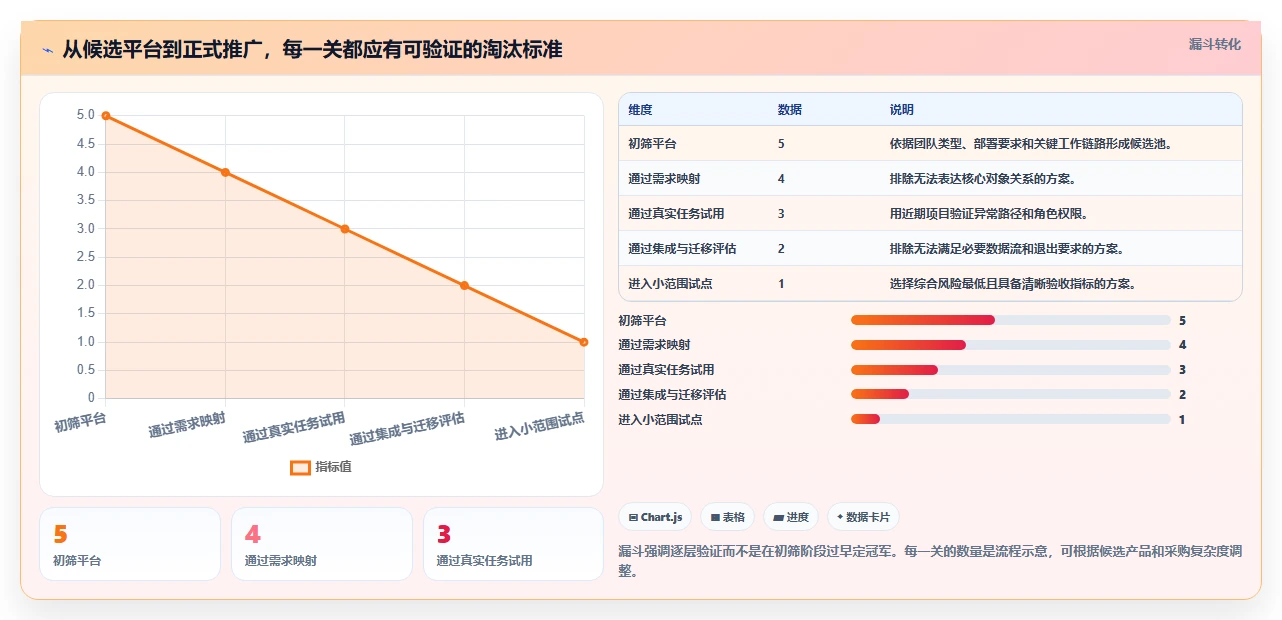
Task: Click the 通过需求映射 progress bar
Action: click(1010, 345)
